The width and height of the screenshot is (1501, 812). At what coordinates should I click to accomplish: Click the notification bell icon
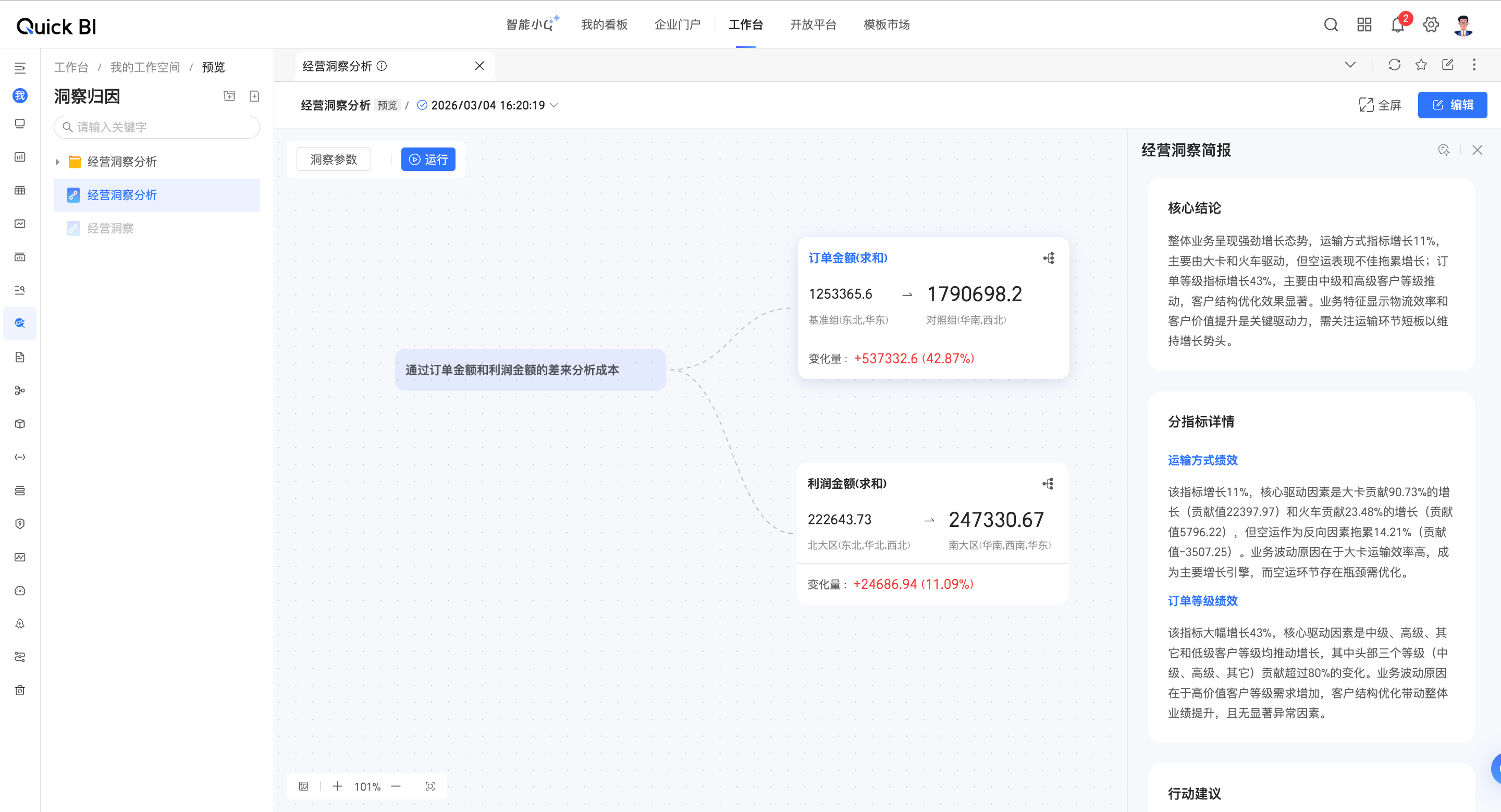click(x=1397, y=25)
